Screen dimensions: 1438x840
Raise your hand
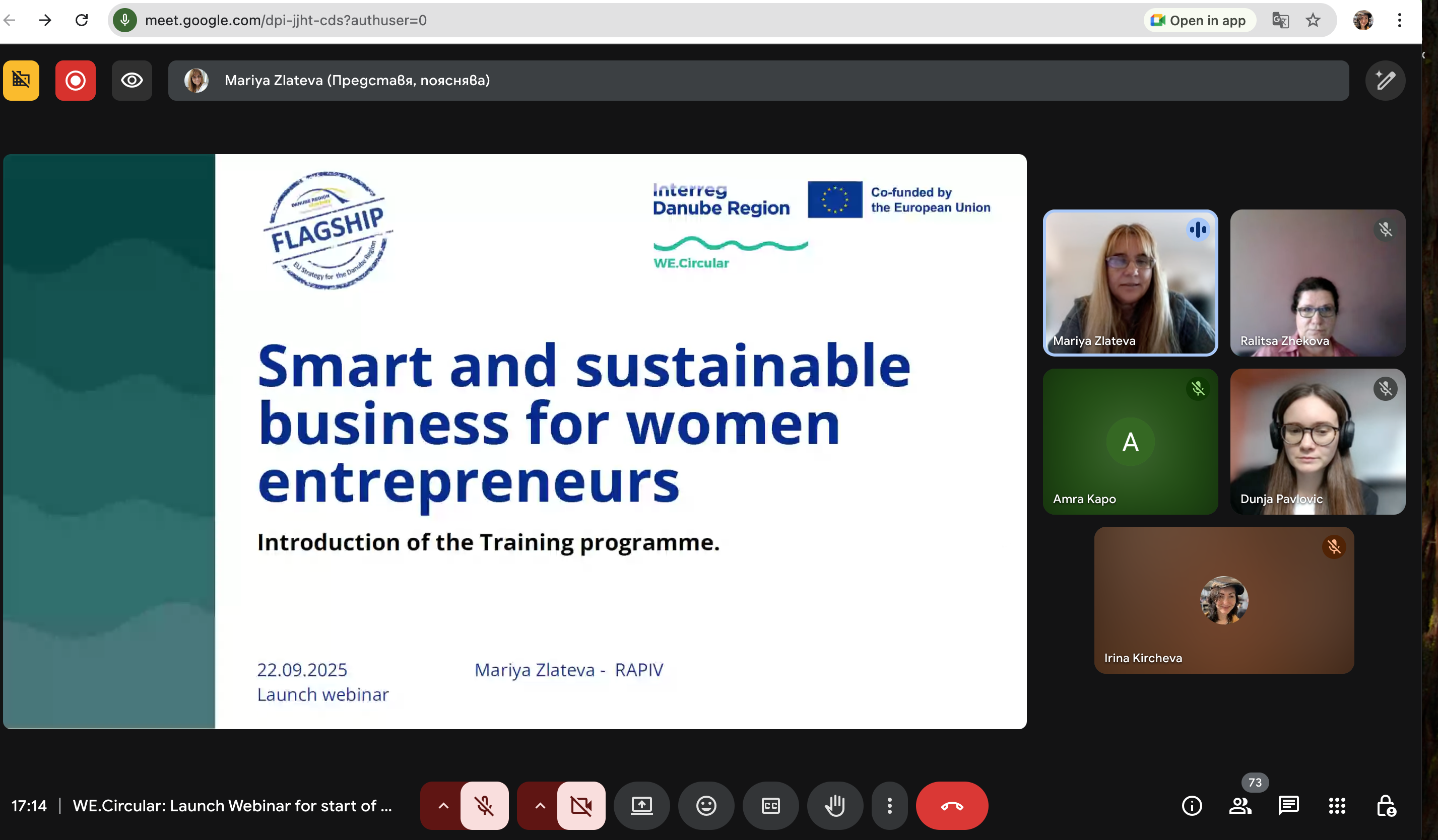(835, 805)
